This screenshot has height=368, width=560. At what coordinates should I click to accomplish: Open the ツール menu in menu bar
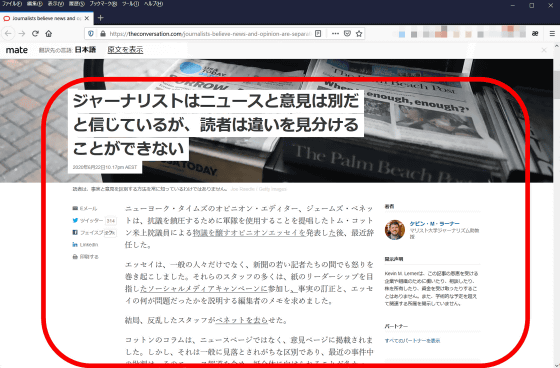[130, 4]
